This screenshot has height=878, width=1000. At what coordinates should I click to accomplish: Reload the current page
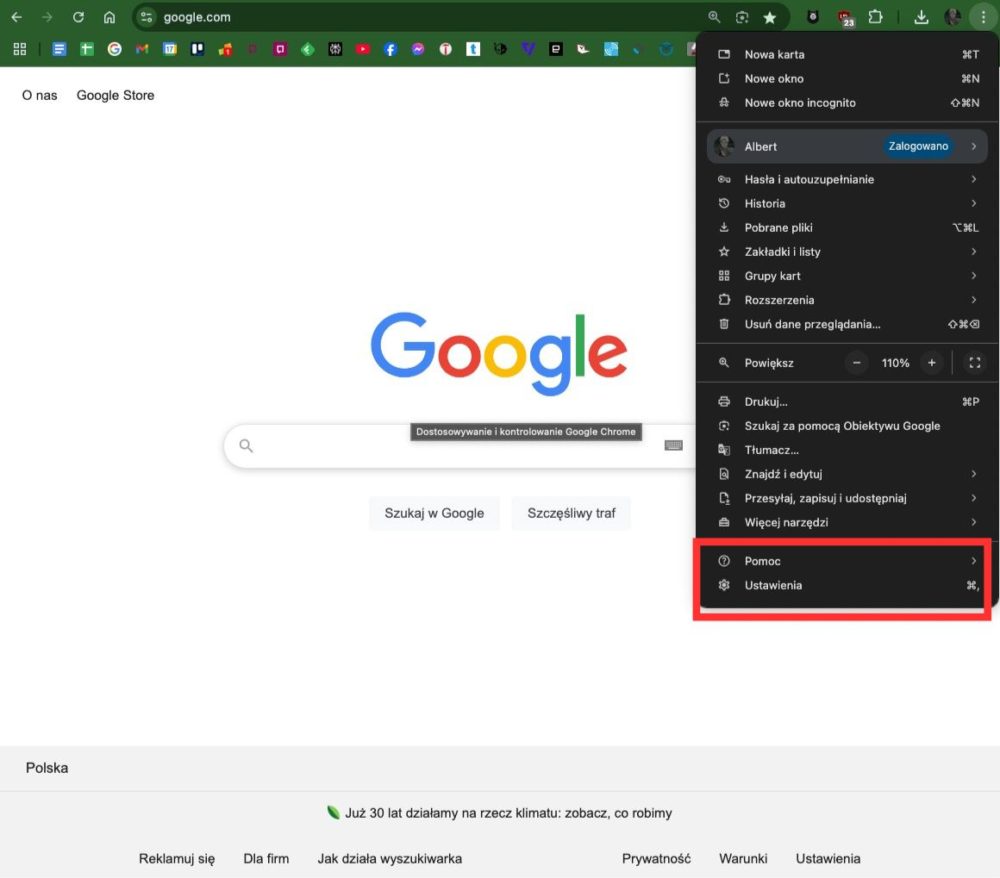coord(78,17)
